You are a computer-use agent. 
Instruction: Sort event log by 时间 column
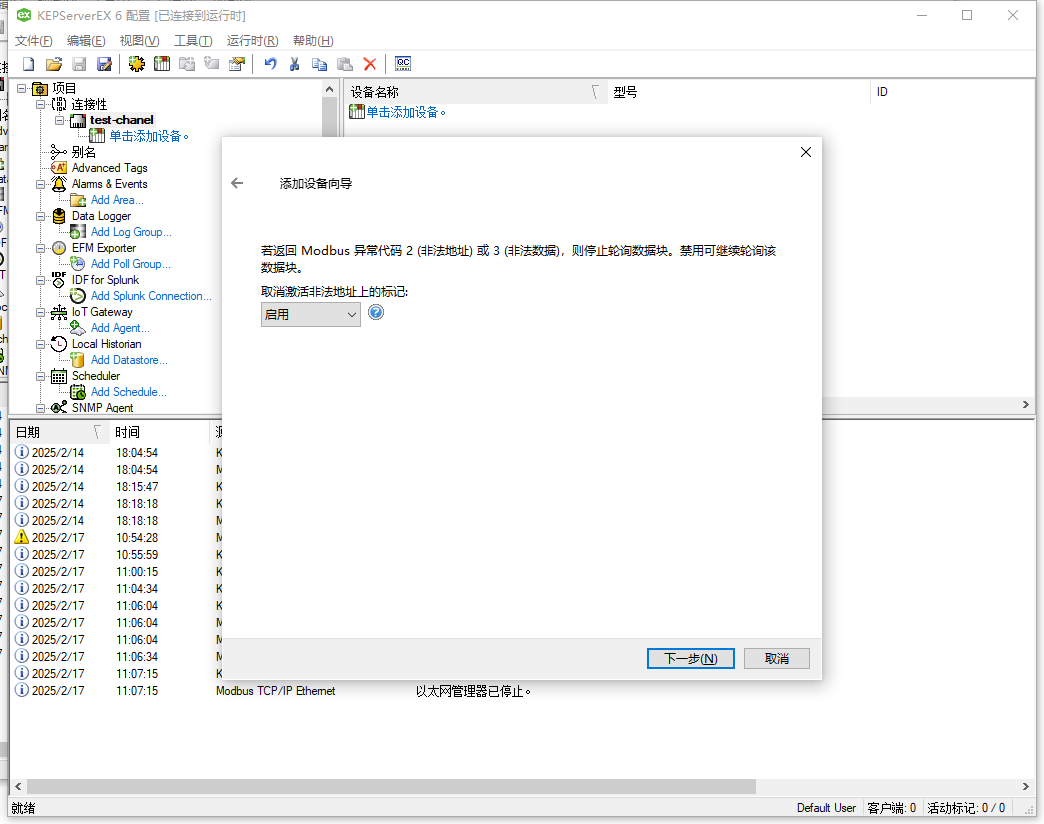pos(159,432)
